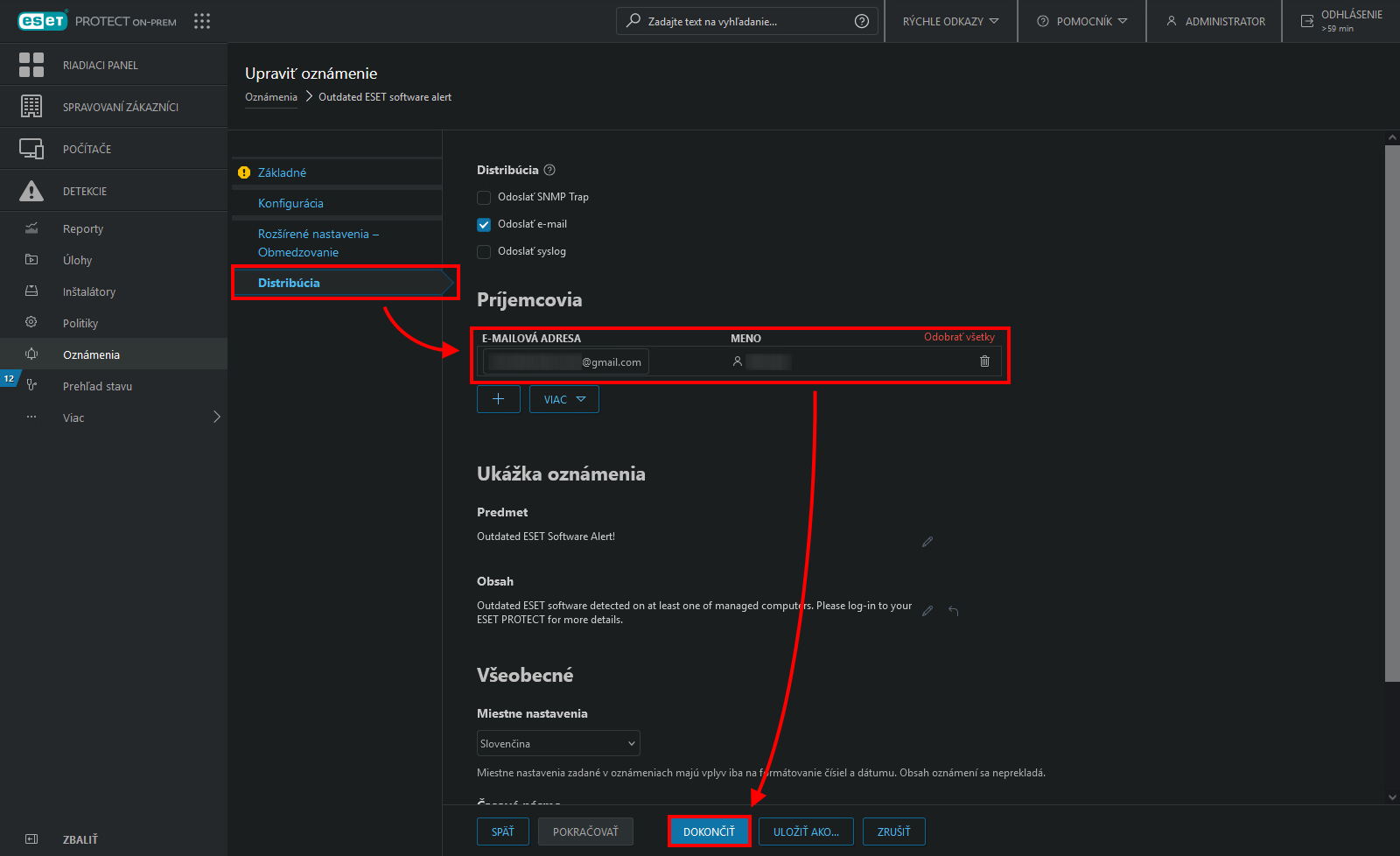Click the SPÄŤ button

[503, 831]
